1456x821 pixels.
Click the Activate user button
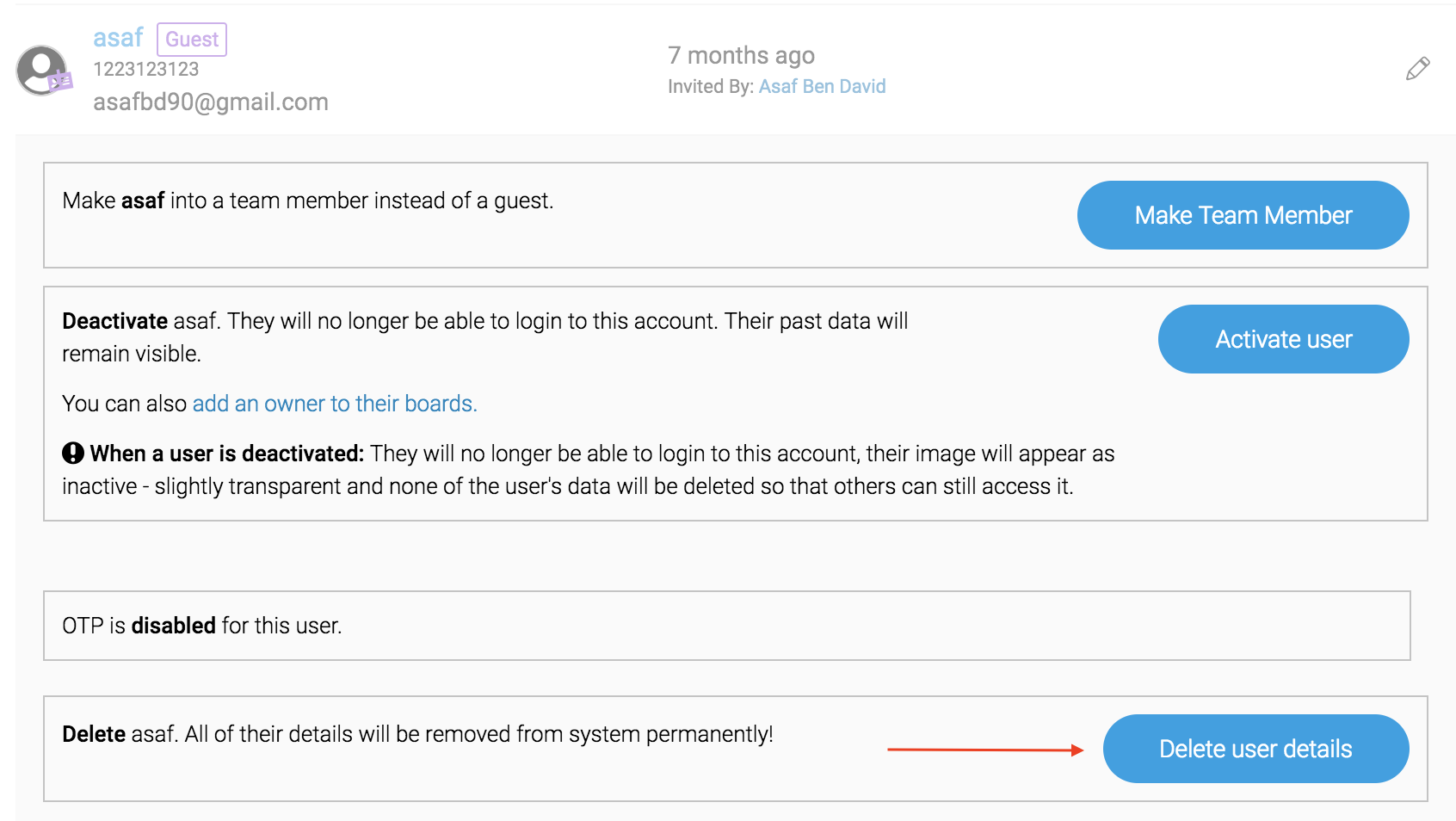coord(1283,339)
